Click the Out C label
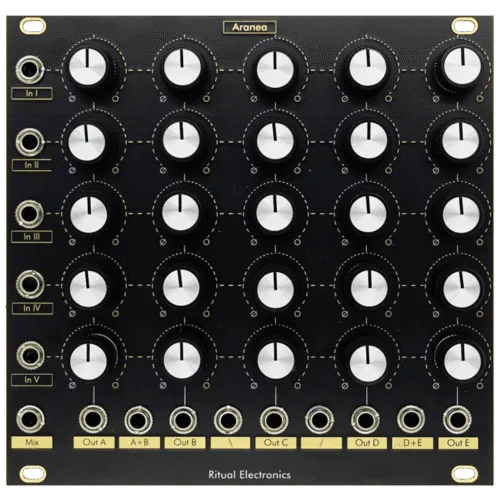 [x=276, y=443]
